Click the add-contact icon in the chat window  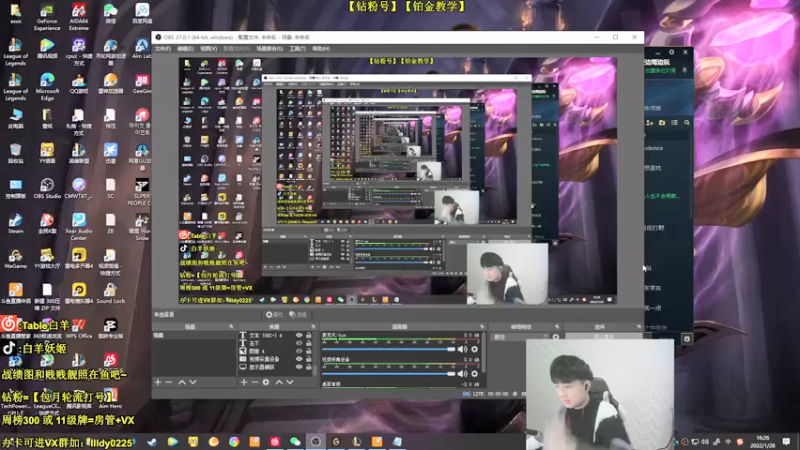click(x=649, y=123)
